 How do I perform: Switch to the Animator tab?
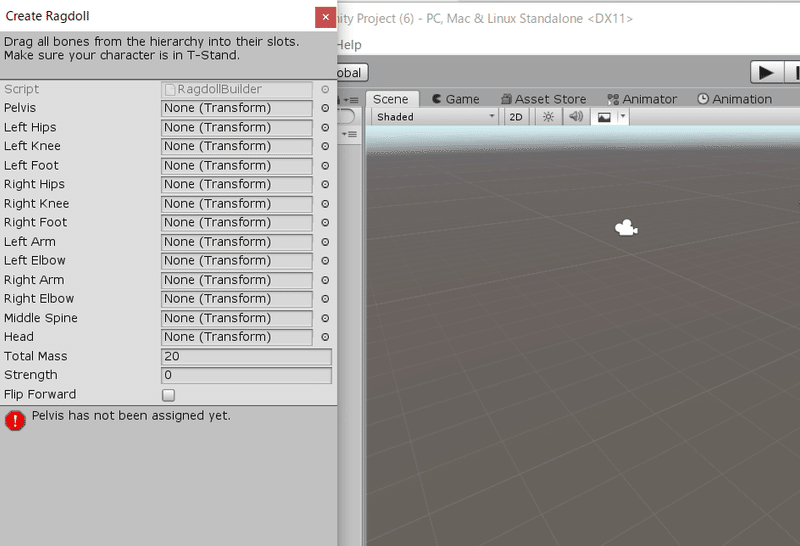pyautogui.click(x=642, y=99)
